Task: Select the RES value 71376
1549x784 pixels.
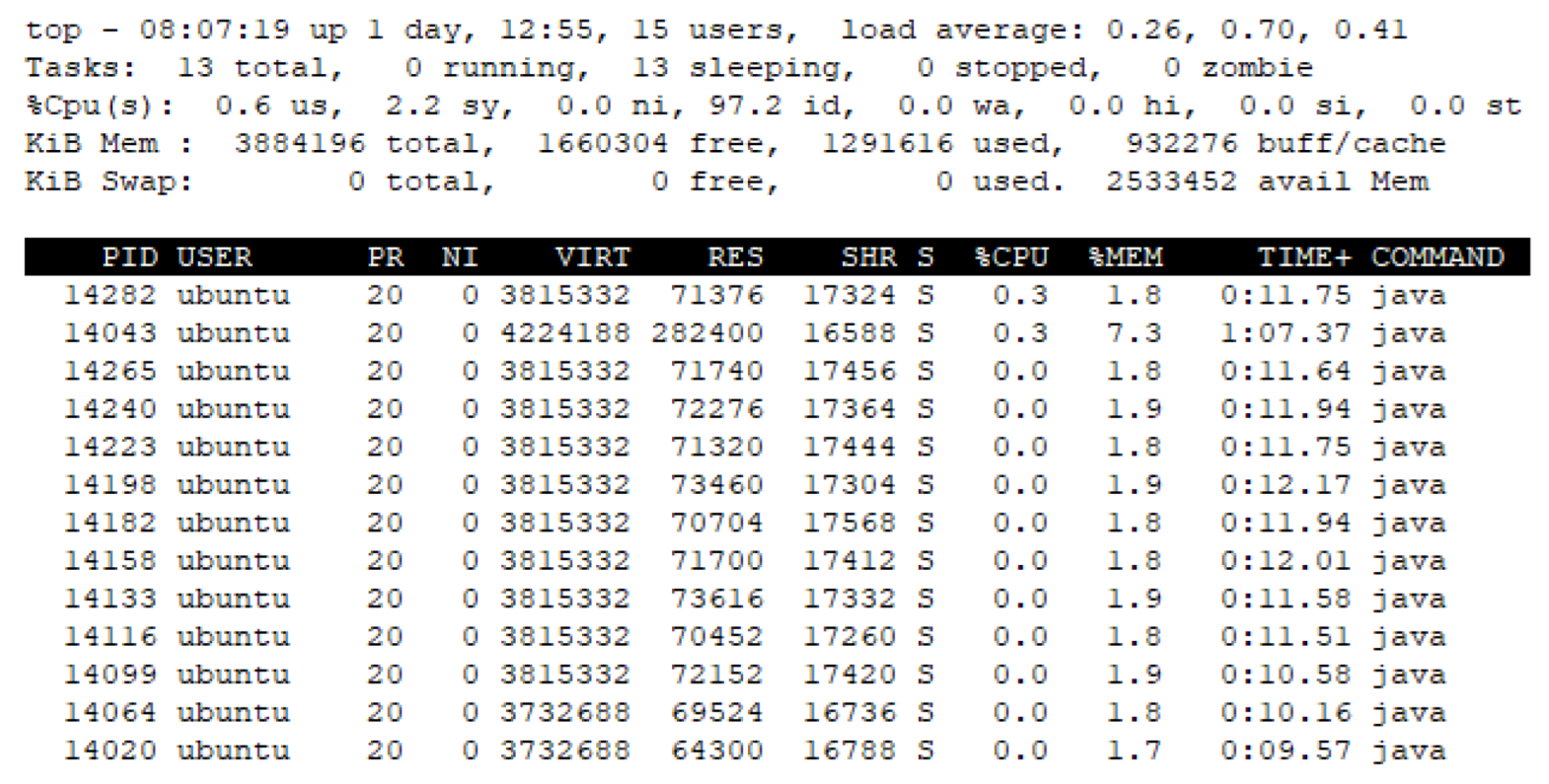Action: (x=716, y=295)
